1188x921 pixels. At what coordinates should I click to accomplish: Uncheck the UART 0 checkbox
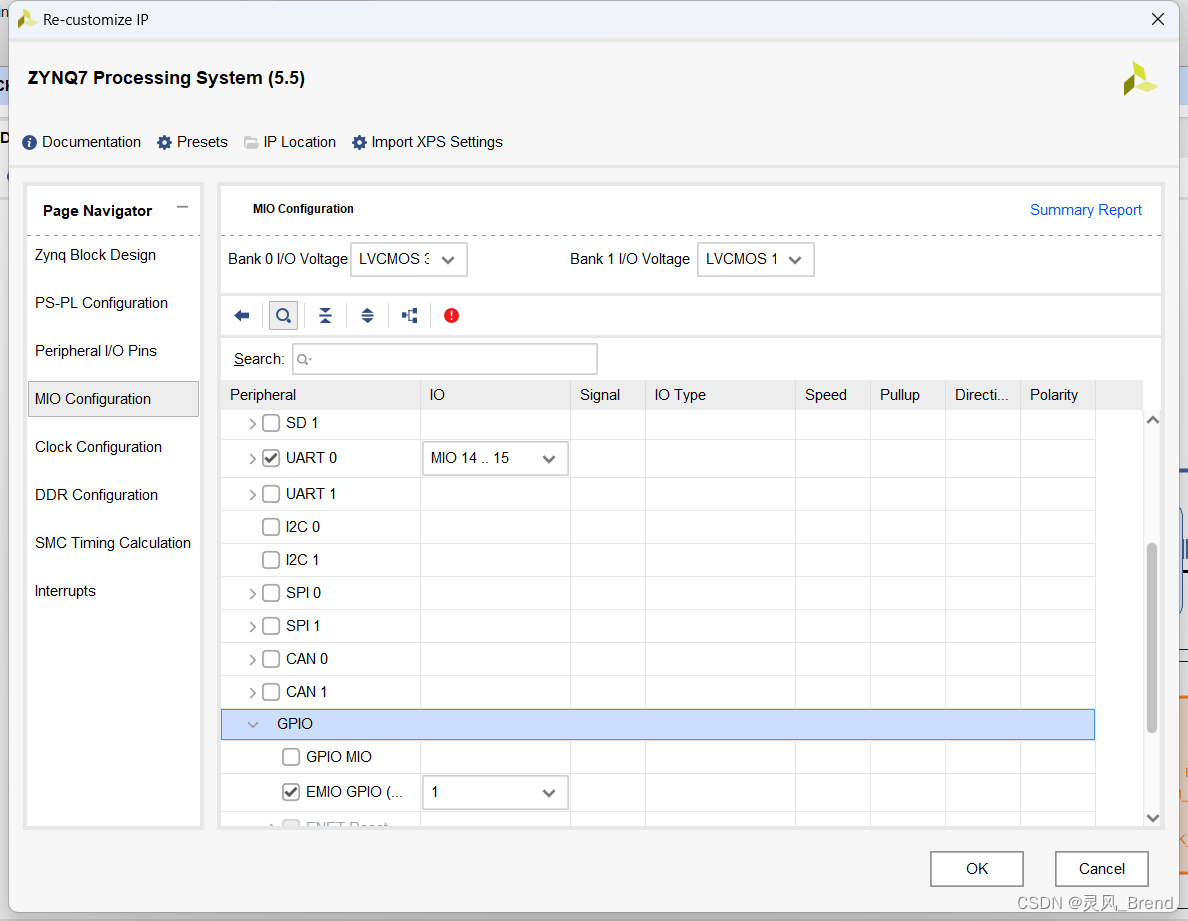[x=271, y=458]
